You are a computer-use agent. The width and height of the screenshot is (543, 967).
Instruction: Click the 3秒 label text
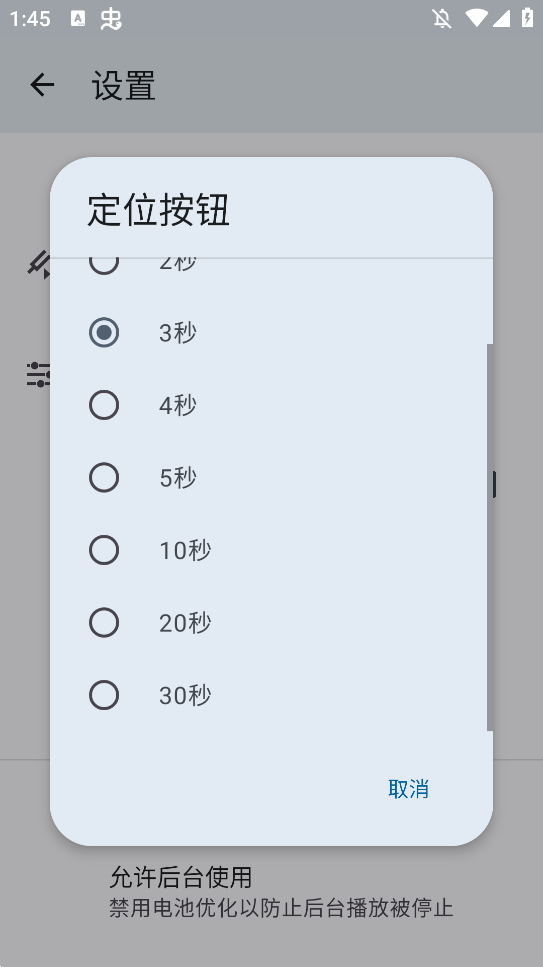tap(178, 332)
